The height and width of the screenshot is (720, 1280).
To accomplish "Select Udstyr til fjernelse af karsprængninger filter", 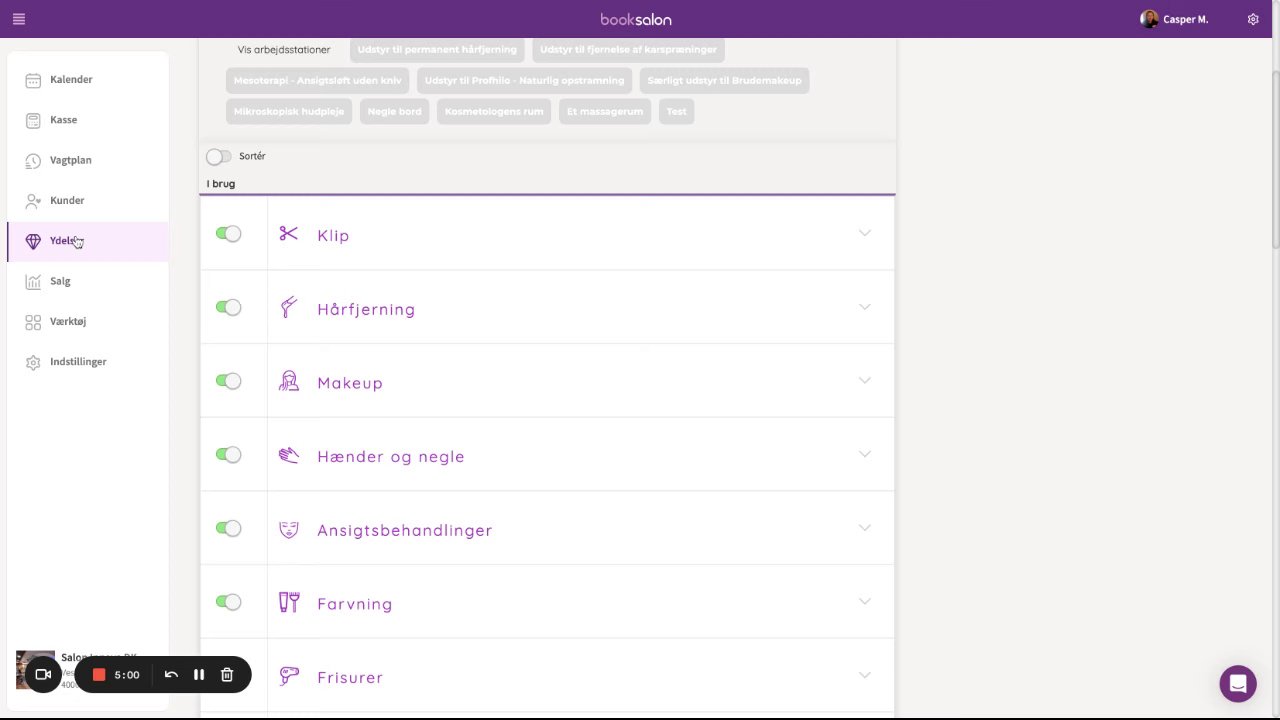I will coord(628,49).
